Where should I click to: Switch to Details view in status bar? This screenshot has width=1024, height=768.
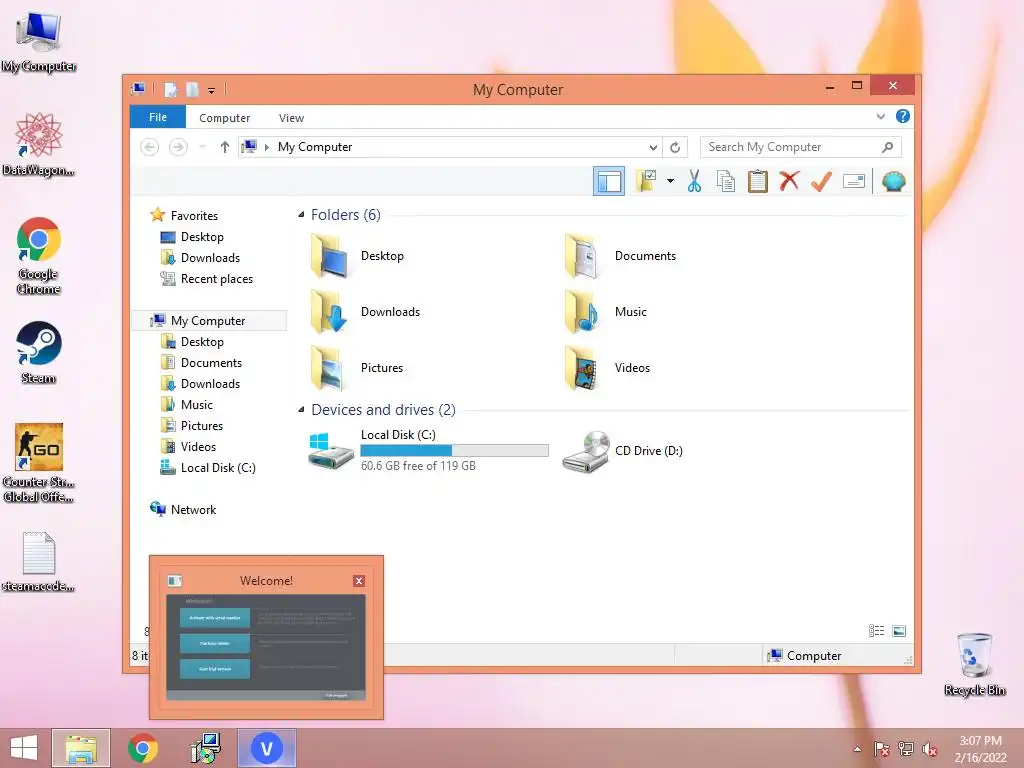pos(876,630)
